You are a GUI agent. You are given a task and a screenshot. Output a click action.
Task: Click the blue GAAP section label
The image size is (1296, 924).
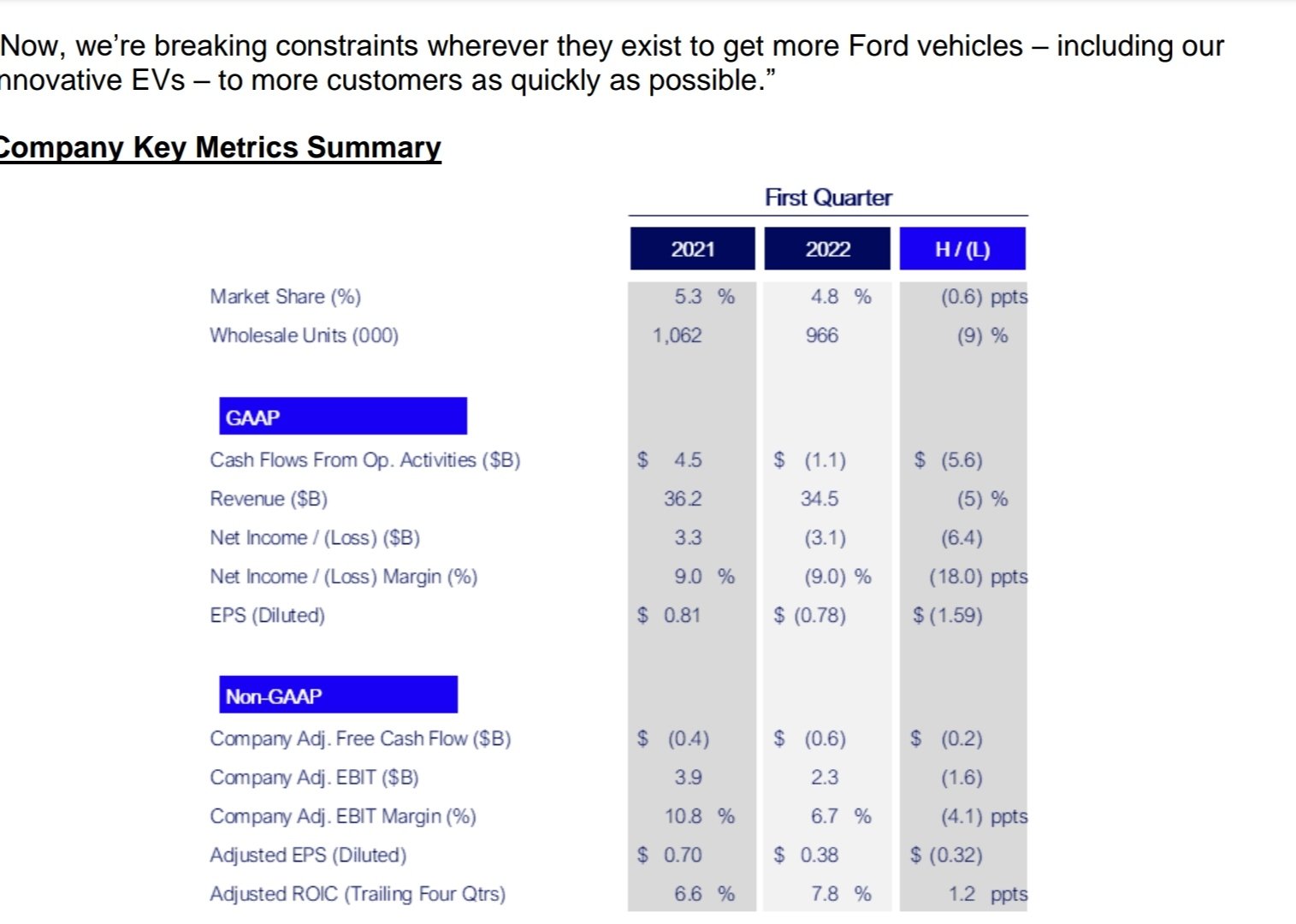[342, 417]
